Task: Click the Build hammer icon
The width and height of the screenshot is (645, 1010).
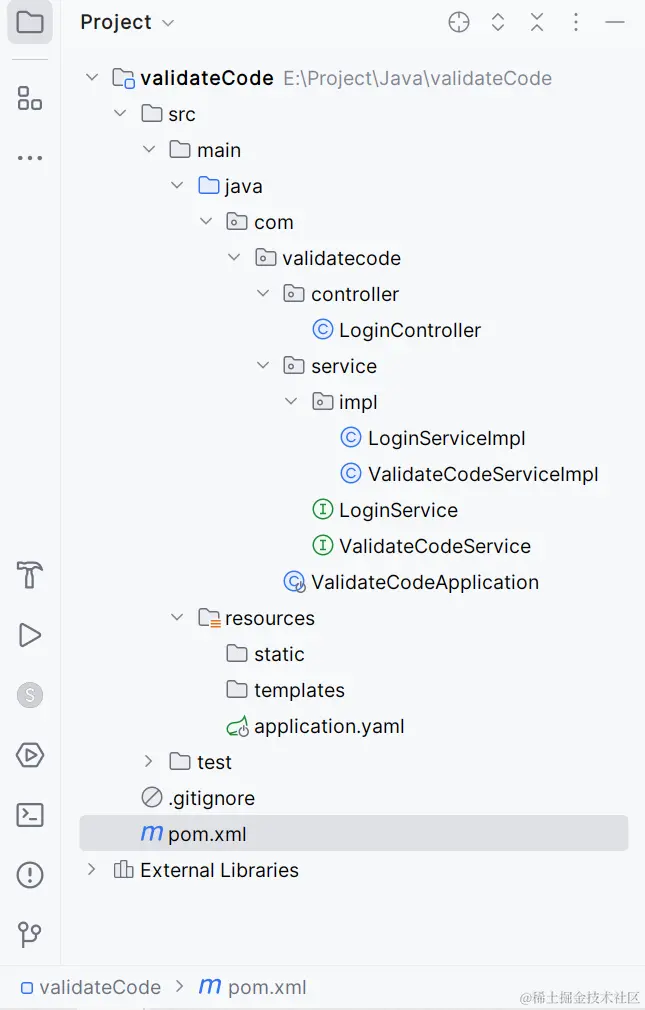Action: point(30,575)
